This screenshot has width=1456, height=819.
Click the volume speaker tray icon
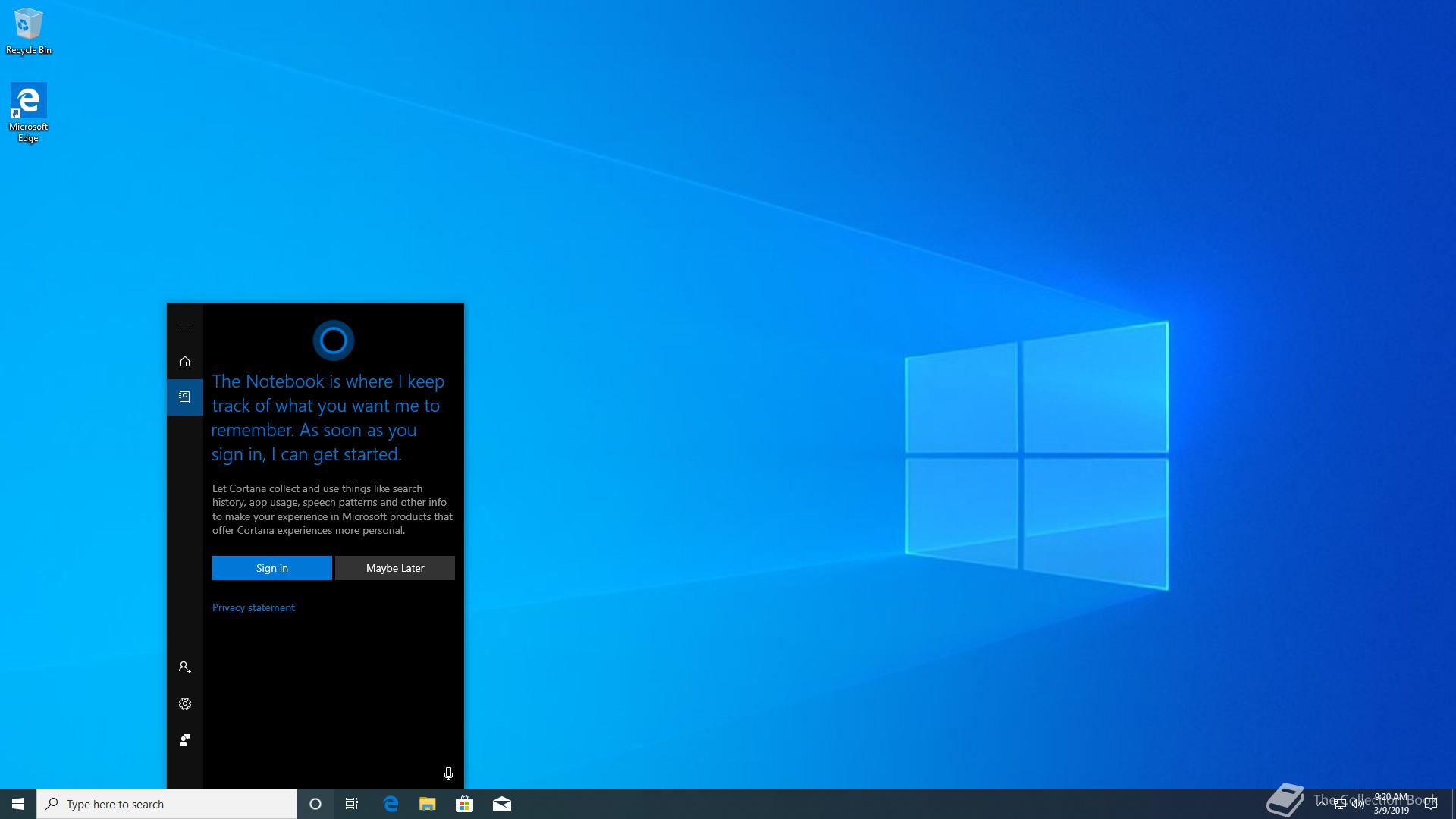(x=1358, y=804)
